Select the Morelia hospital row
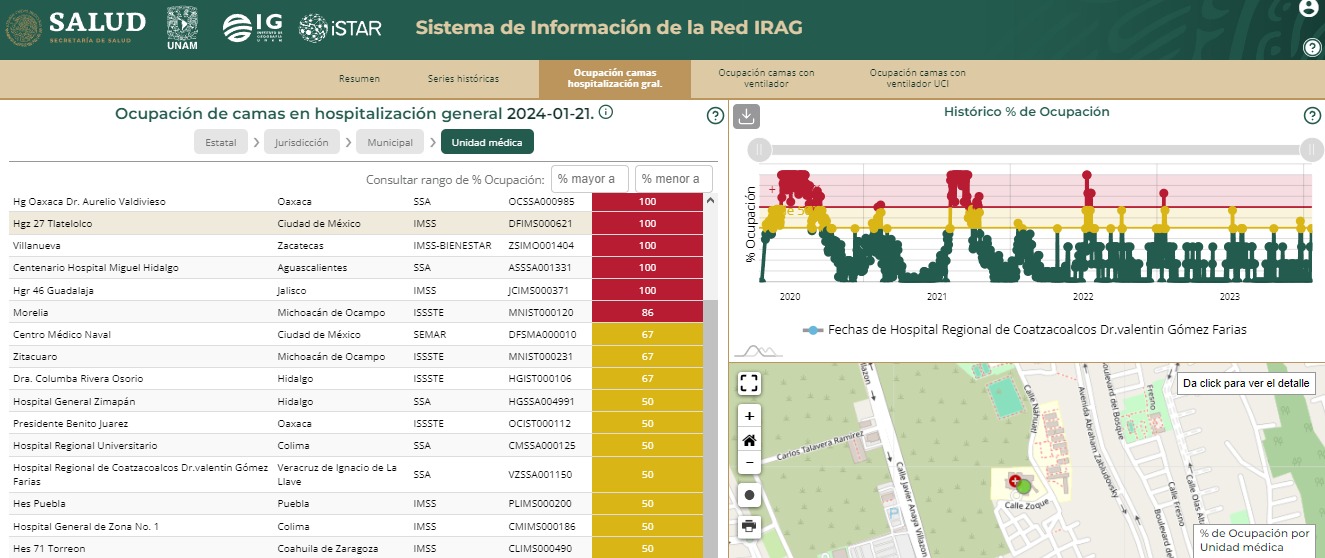1325x558 pixels. pos(357,312)
